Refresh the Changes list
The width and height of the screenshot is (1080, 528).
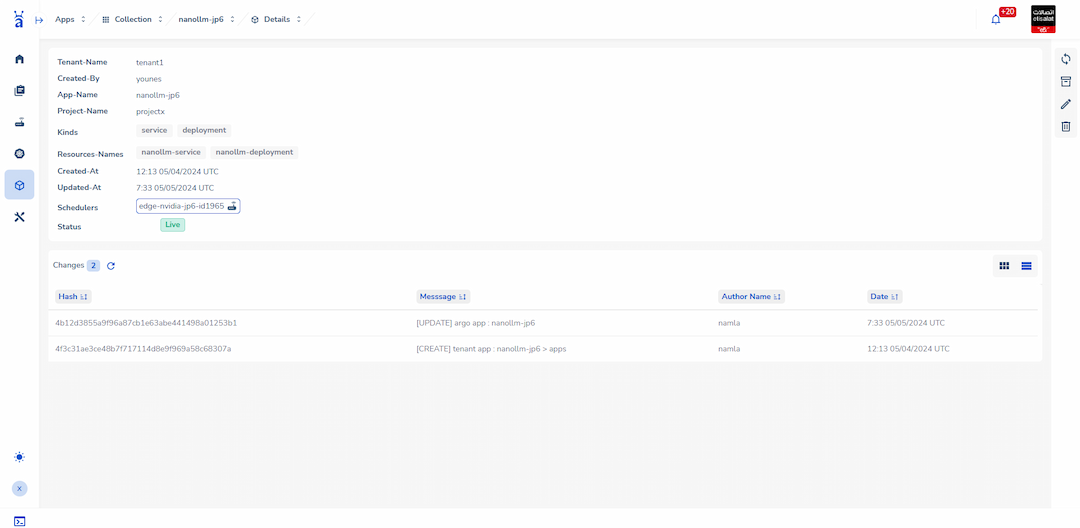tap(111, 266)
